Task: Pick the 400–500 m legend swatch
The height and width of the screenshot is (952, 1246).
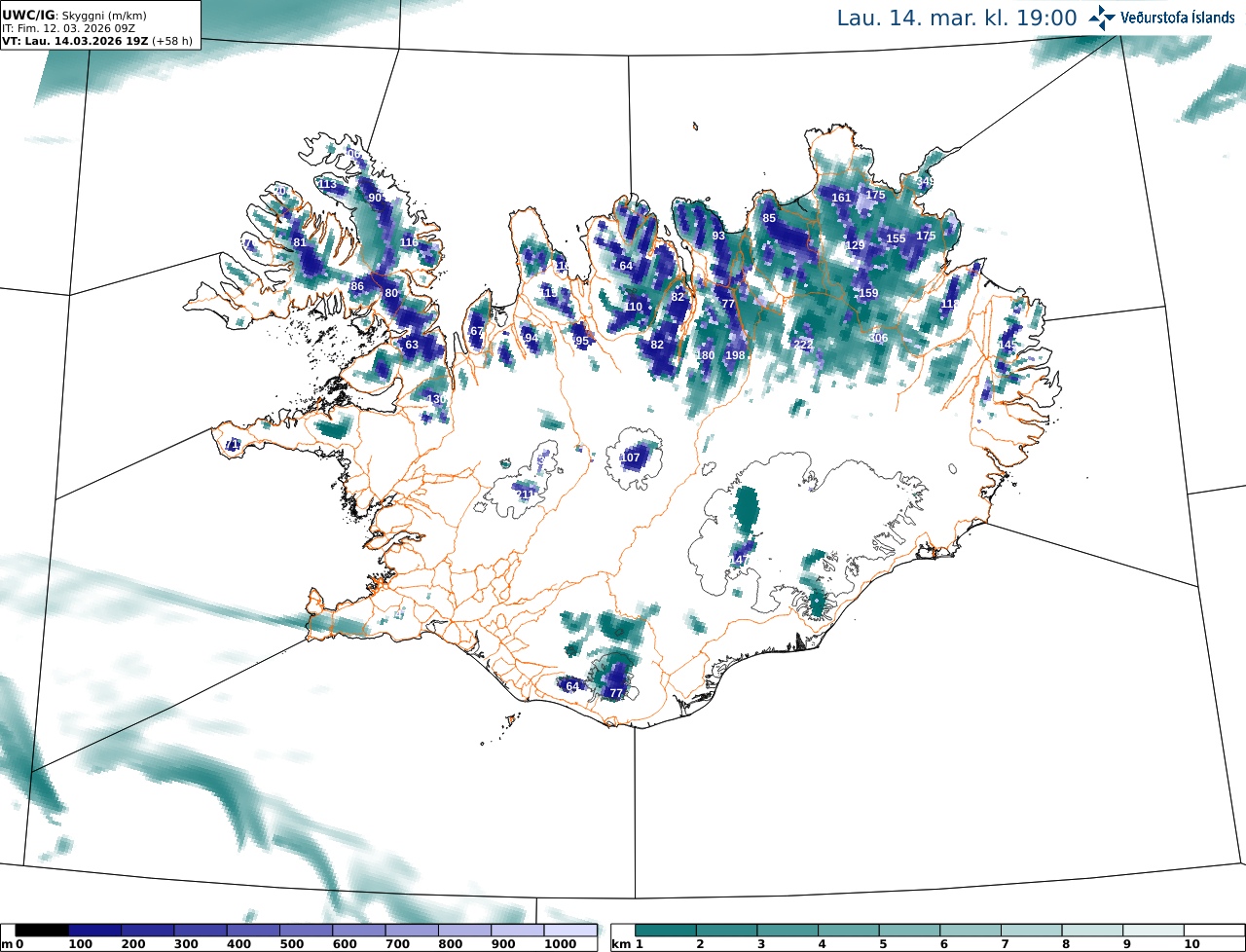Action: pos(253,931)
